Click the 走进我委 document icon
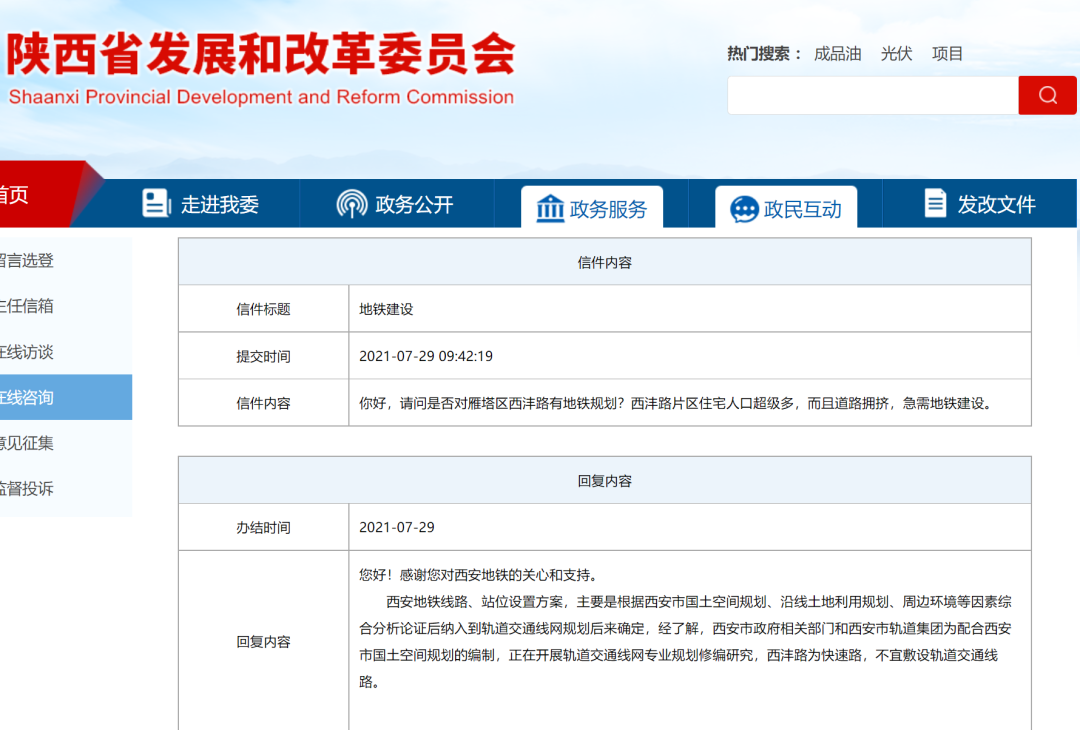This screenshot has width=1080, height=730. (x=156, y=204)
